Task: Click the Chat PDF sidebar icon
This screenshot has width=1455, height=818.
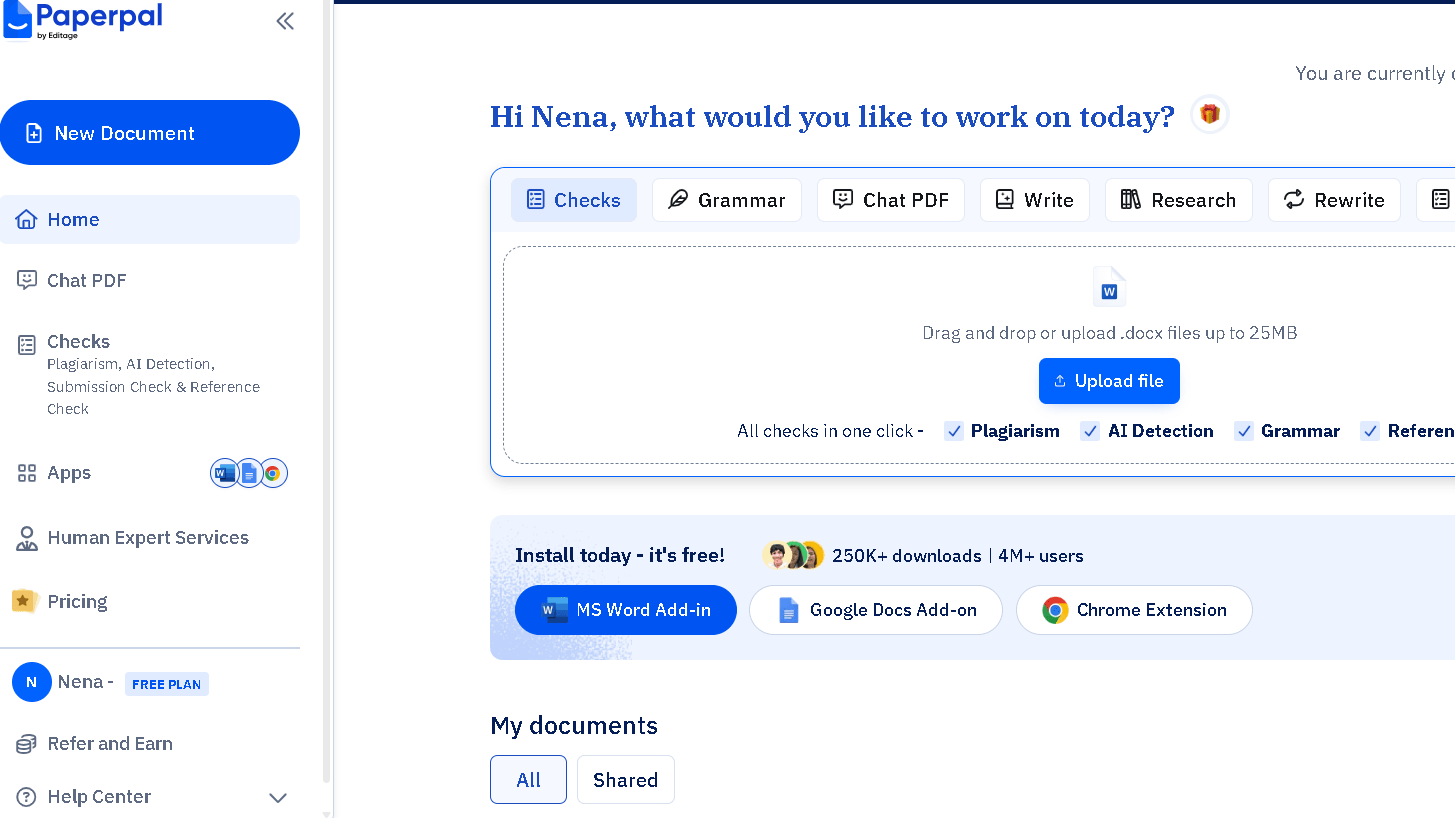Action: 27,280
